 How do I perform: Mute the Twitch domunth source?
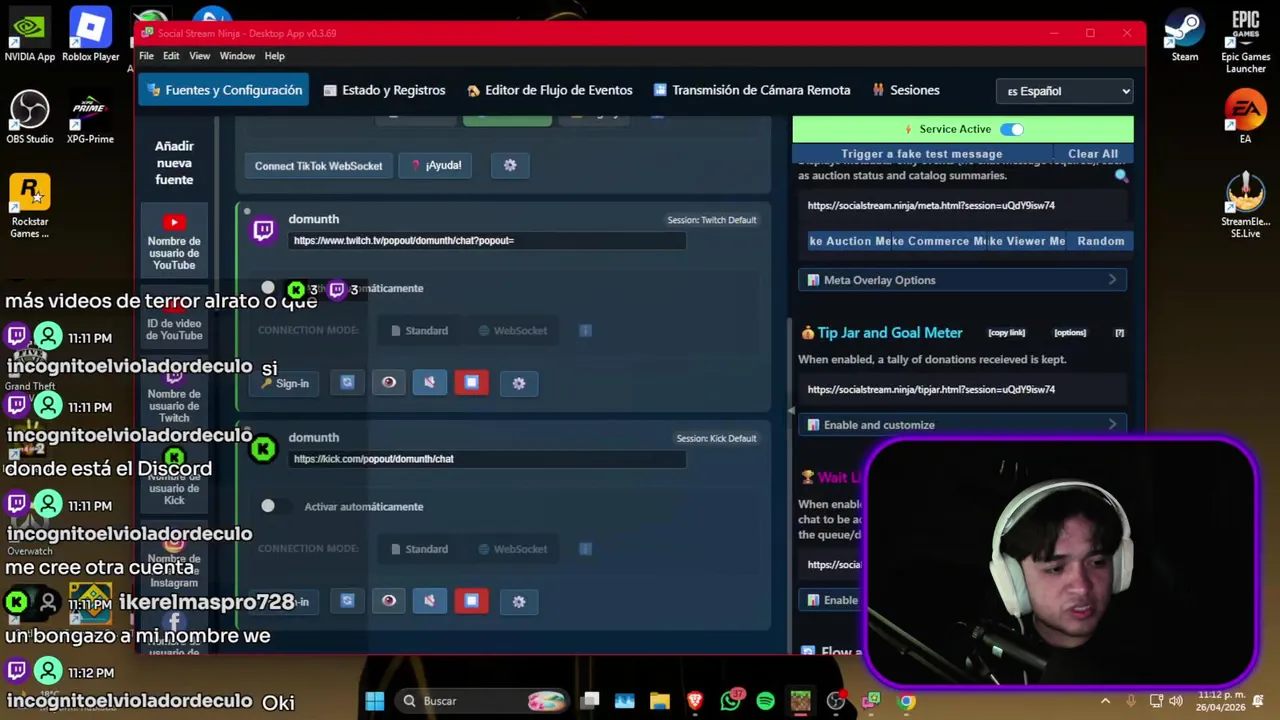429,382
